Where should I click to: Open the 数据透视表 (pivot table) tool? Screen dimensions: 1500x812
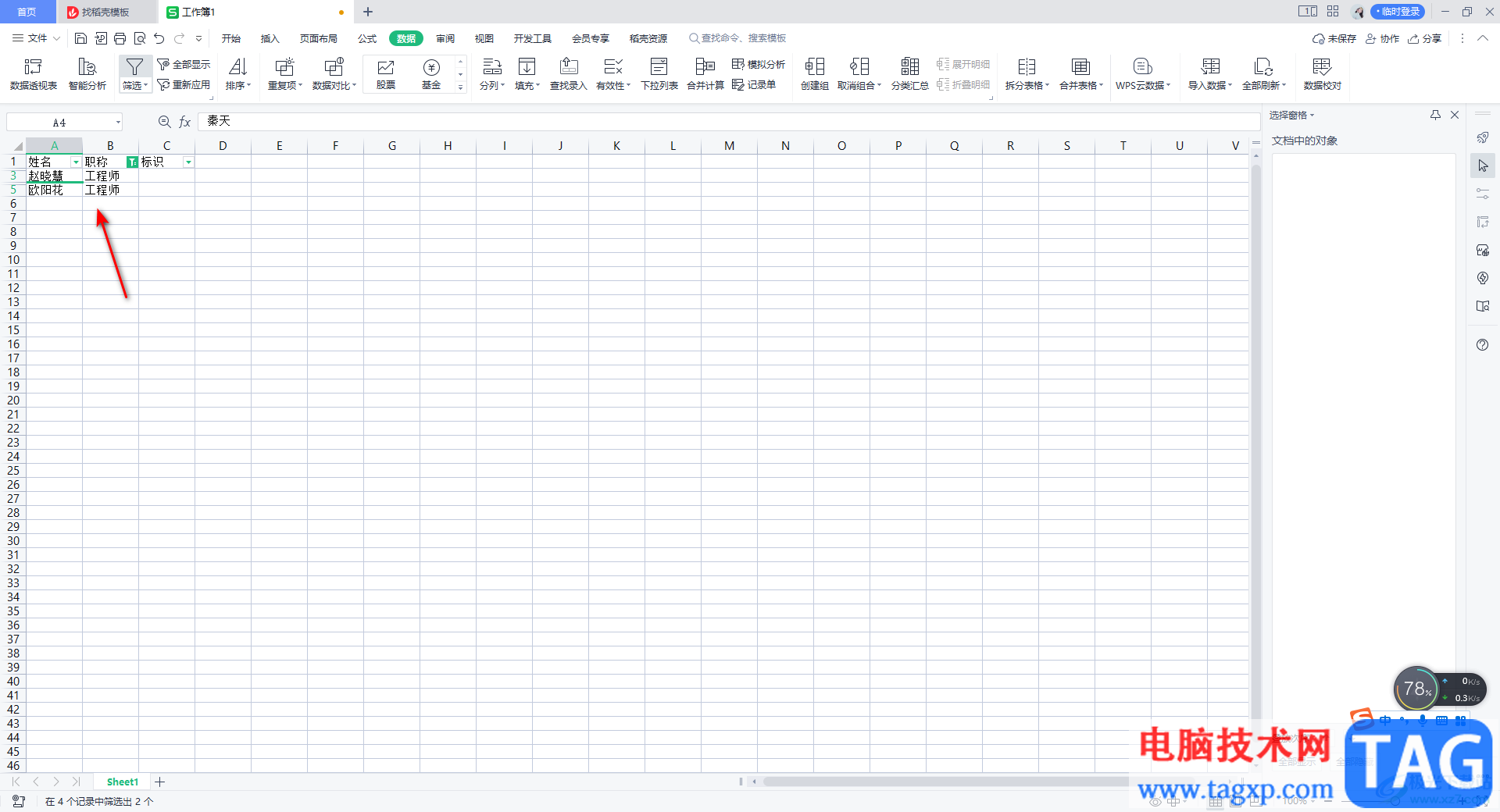34,74
